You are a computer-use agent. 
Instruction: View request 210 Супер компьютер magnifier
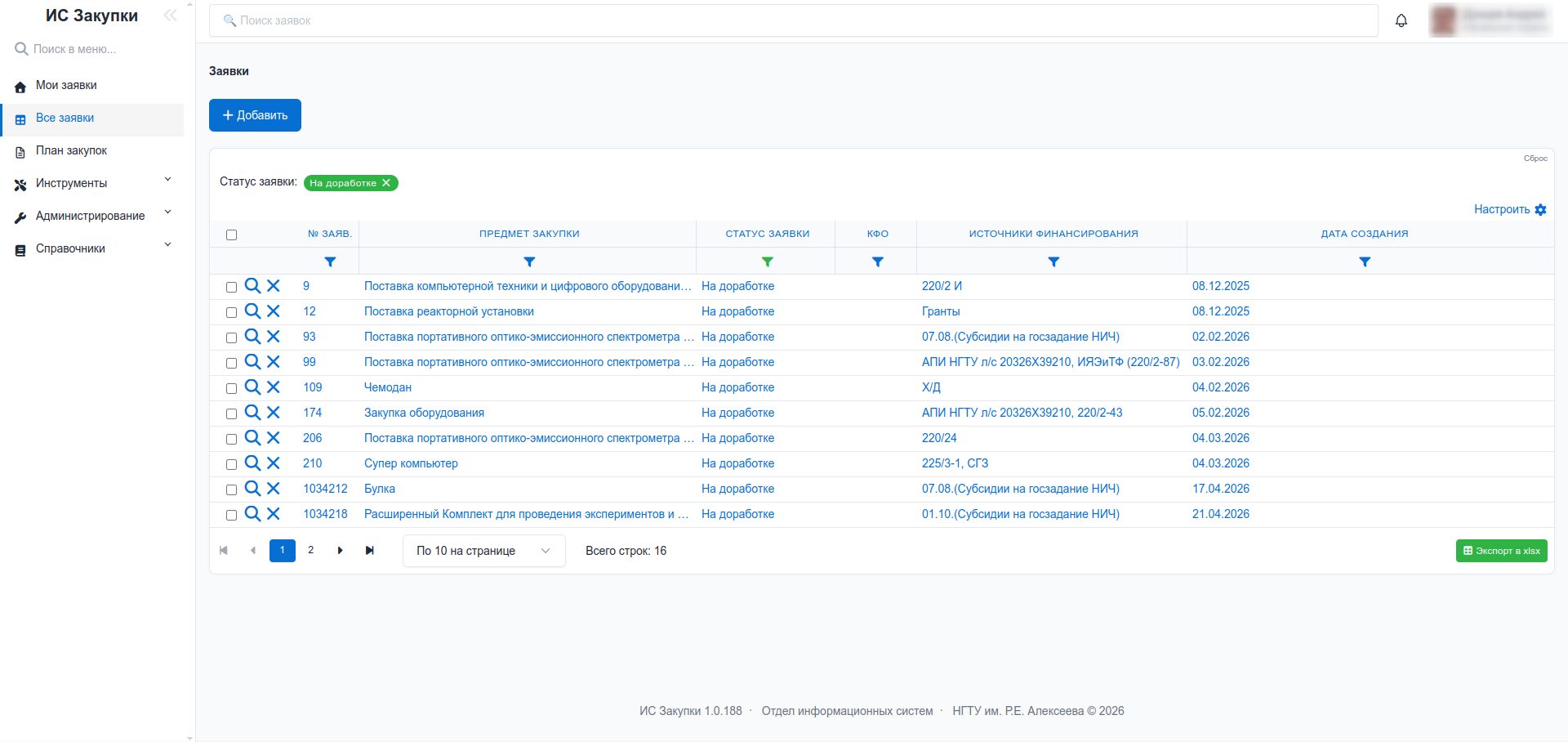253,463
